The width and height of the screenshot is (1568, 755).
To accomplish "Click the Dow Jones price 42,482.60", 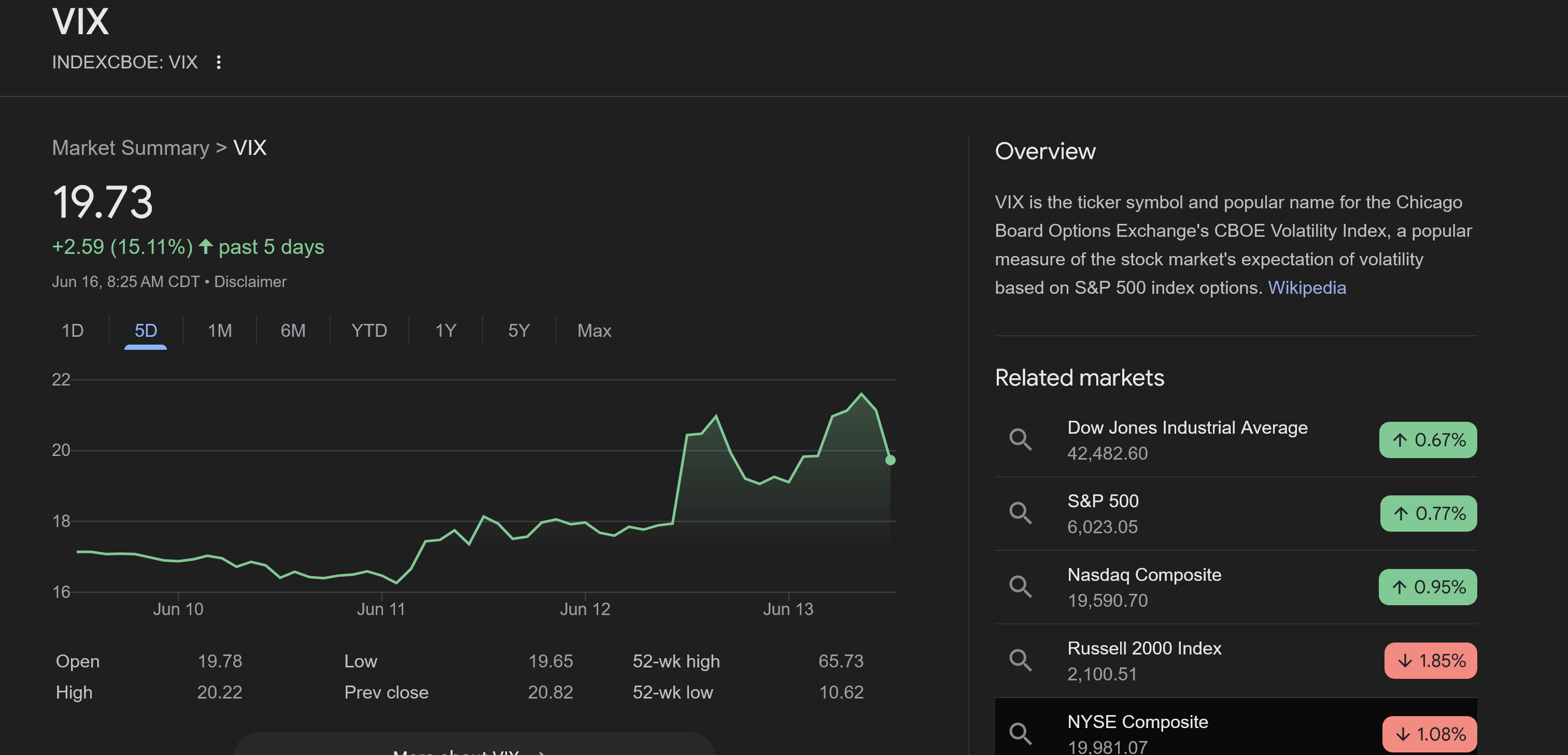I will [1107, 454].
